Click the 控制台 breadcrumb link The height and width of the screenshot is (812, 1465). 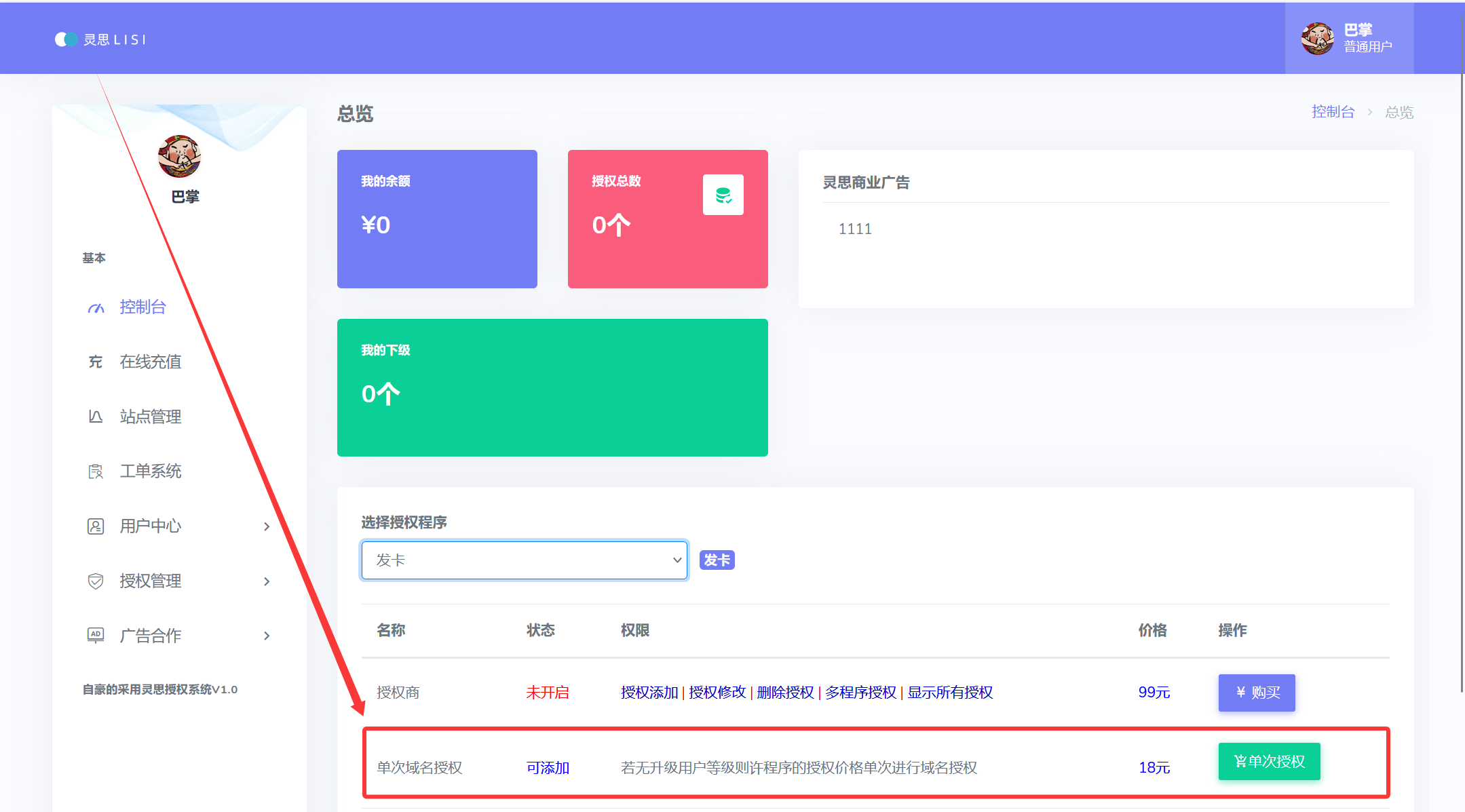1333,112
